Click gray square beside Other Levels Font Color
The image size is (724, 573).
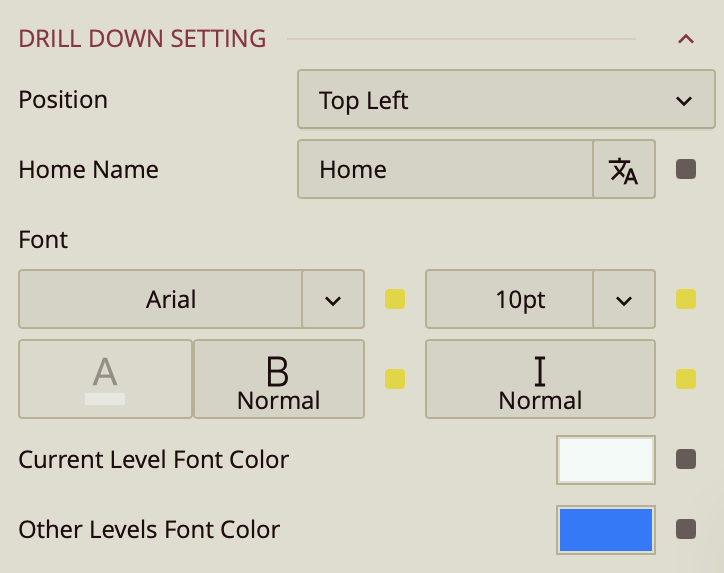point(686,529)
